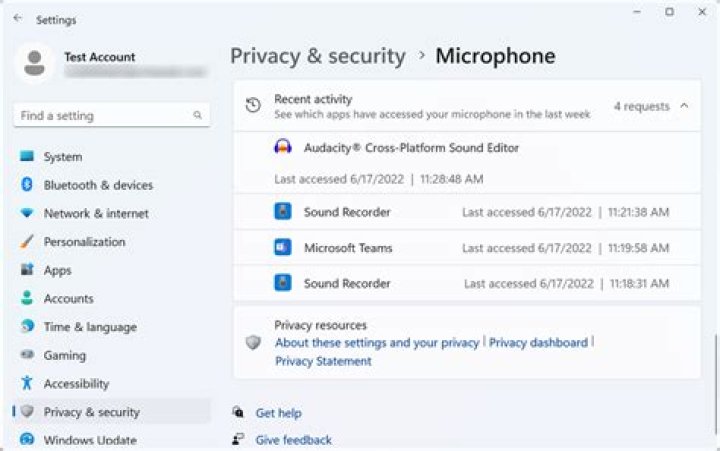The image size is (720, 451).
Task: Minimize the Settings window
Action: [x=637, y=12]
